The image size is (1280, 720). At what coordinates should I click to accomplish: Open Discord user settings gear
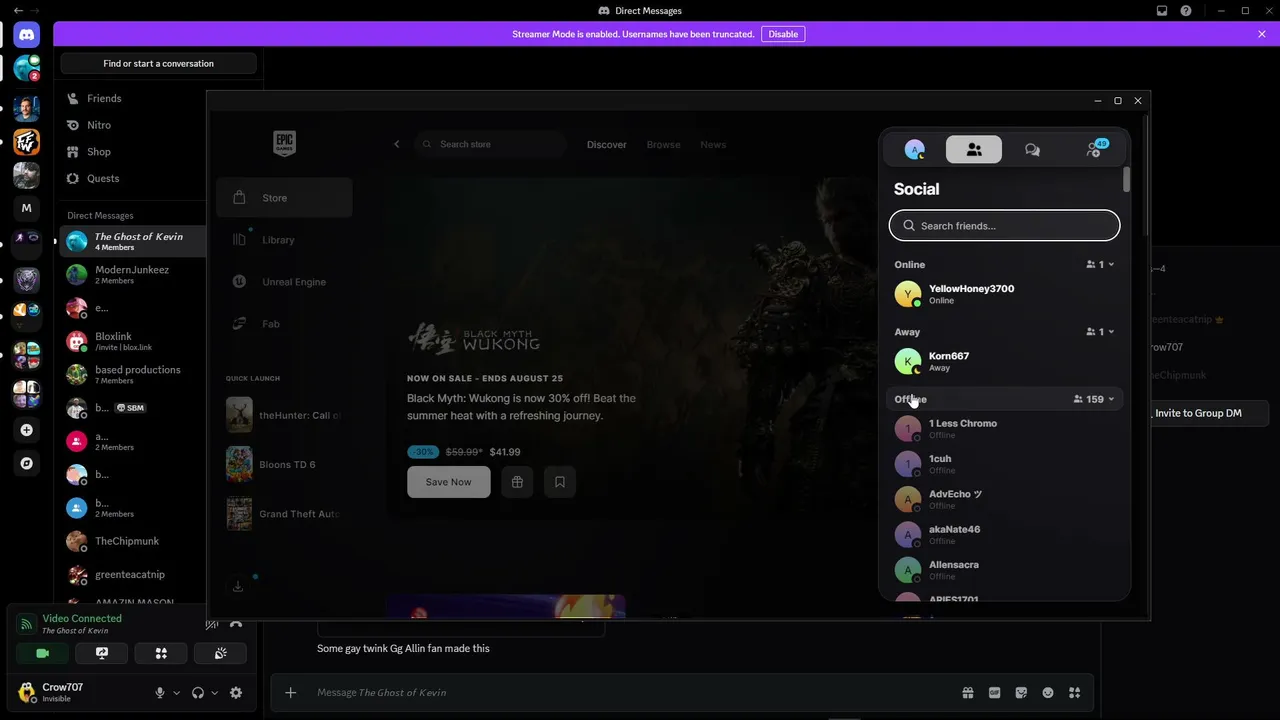click(236, 693)
